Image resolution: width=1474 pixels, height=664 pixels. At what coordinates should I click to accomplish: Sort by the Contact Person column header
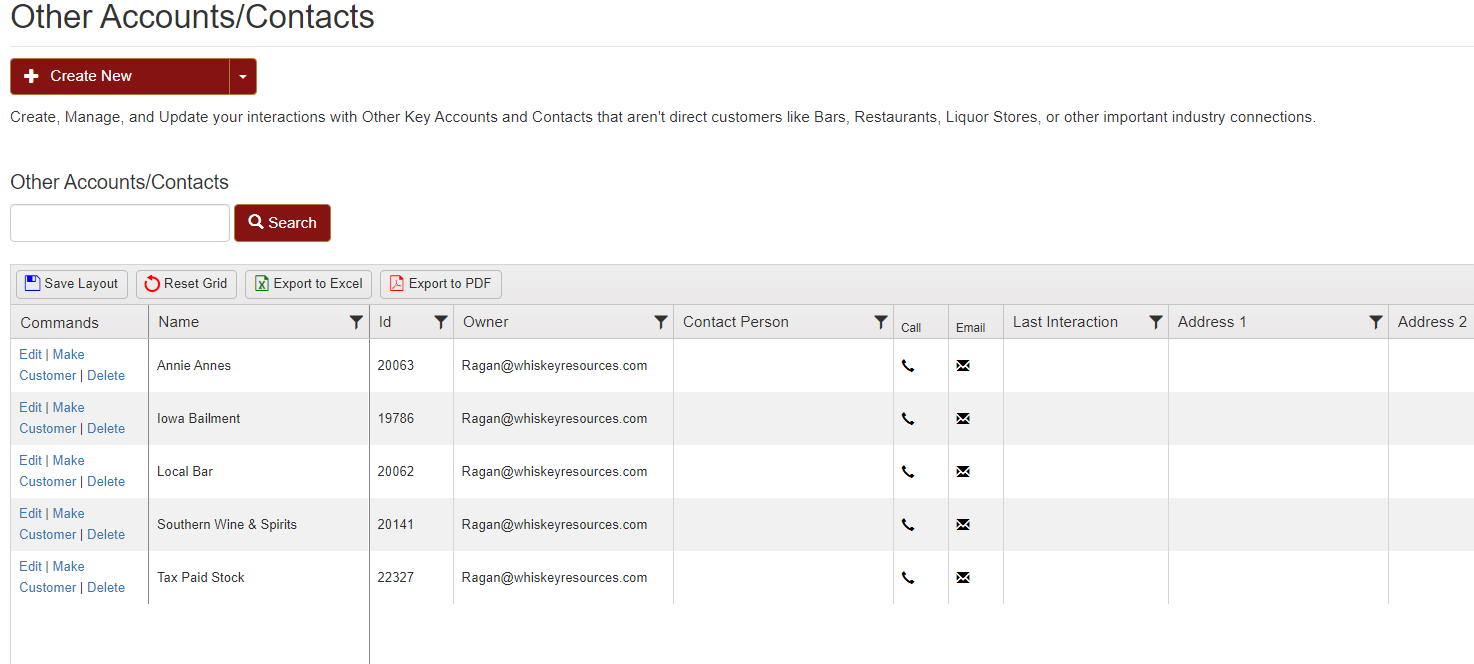(x=736, y=322)
